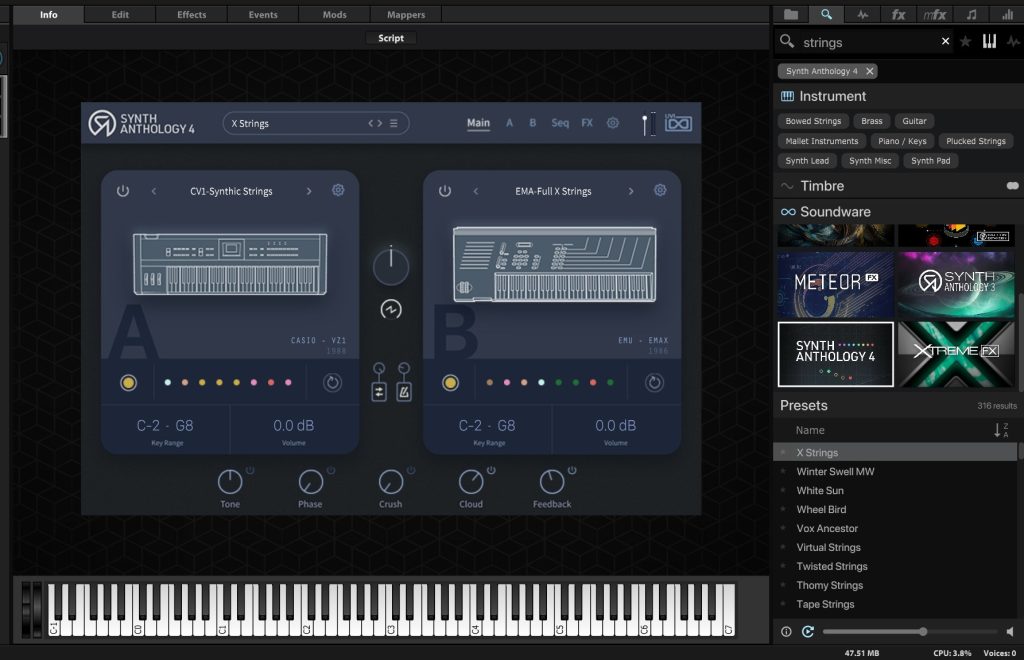Click the favorites star filter icon
The width and height of the screenshot is (1024, 660).
click(x=965, y=42)
